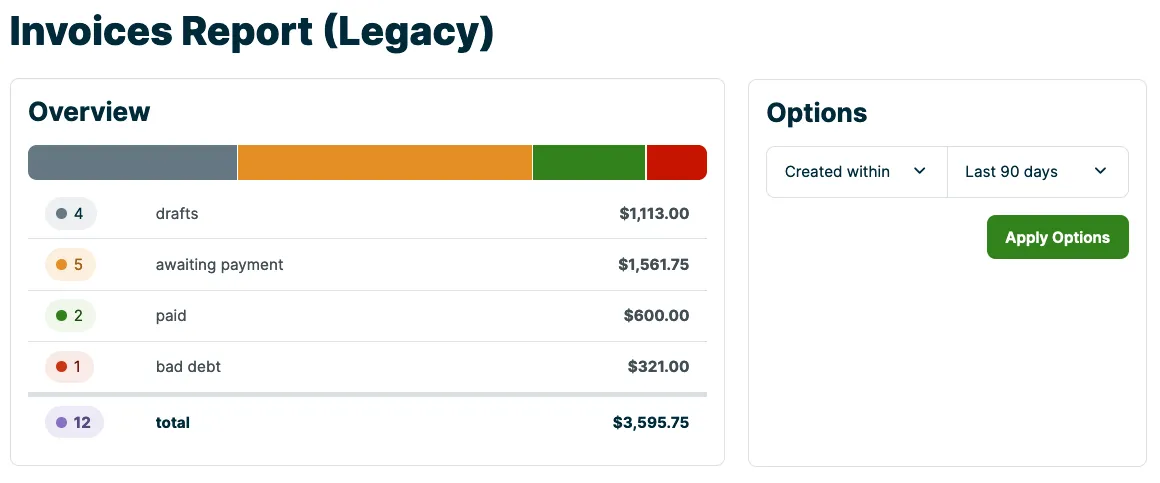Image resolution: width=1160 pixels, height=483 pixels.
Task: Click the chevron beside Created within
Action: tap(920, 172)
